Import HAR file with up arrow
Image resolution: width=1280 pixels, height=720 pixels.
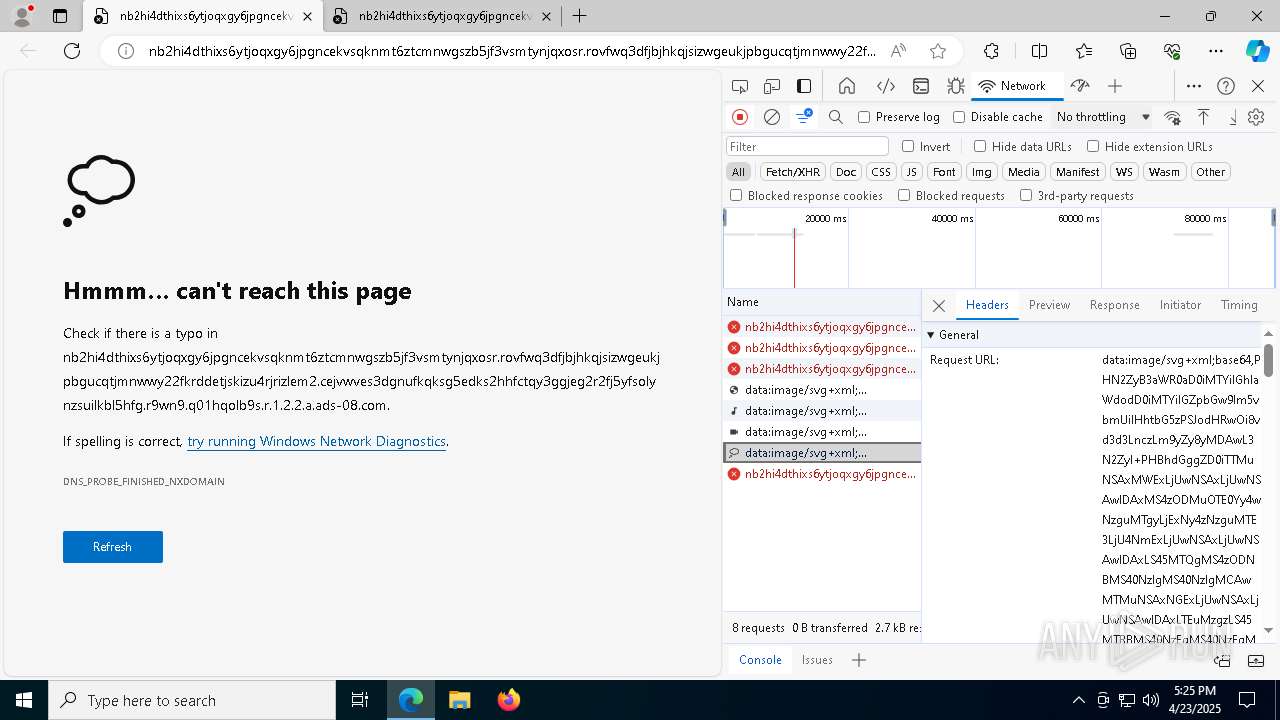(1204, 117)
